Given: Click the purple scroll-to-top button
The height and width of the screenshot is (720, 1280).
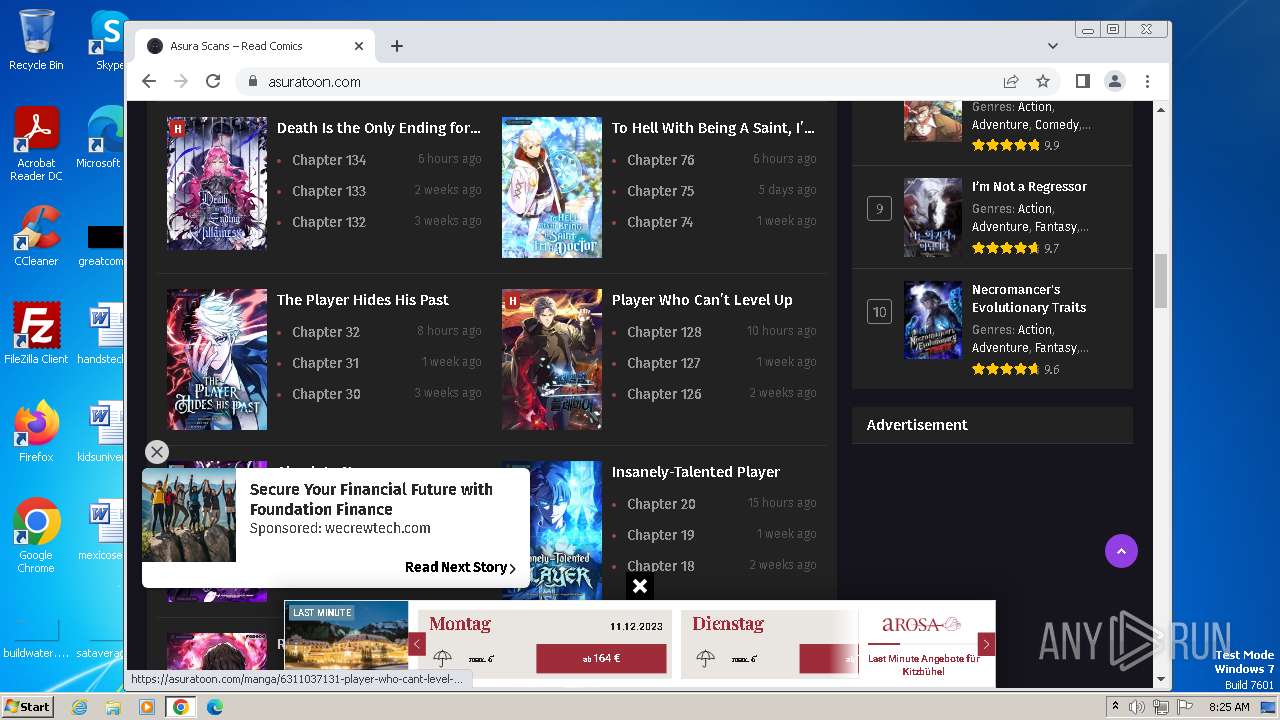Looking at the screenshot, I should 1121,551.
